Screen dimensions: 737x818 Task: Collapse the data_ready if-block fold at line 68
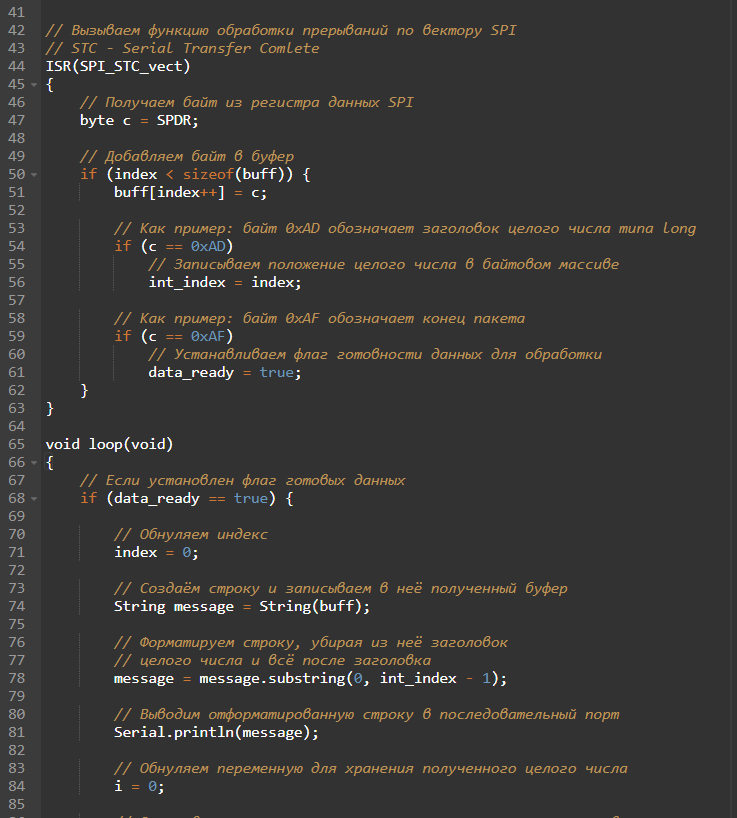(34, 499)
